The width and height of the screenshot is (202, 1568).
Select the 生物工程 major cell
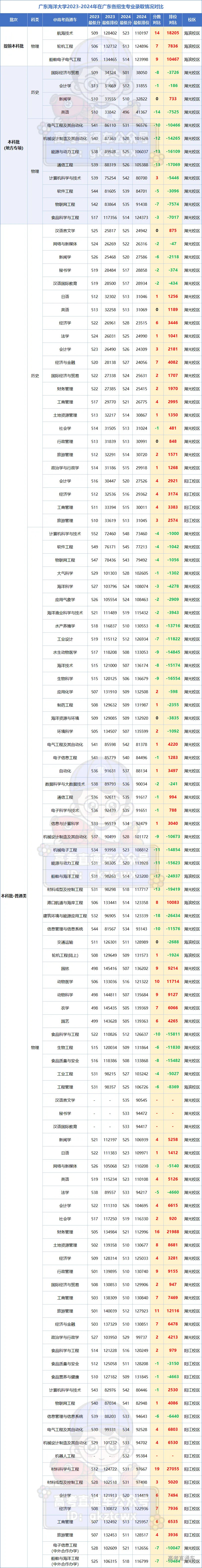coord(65,1047)
